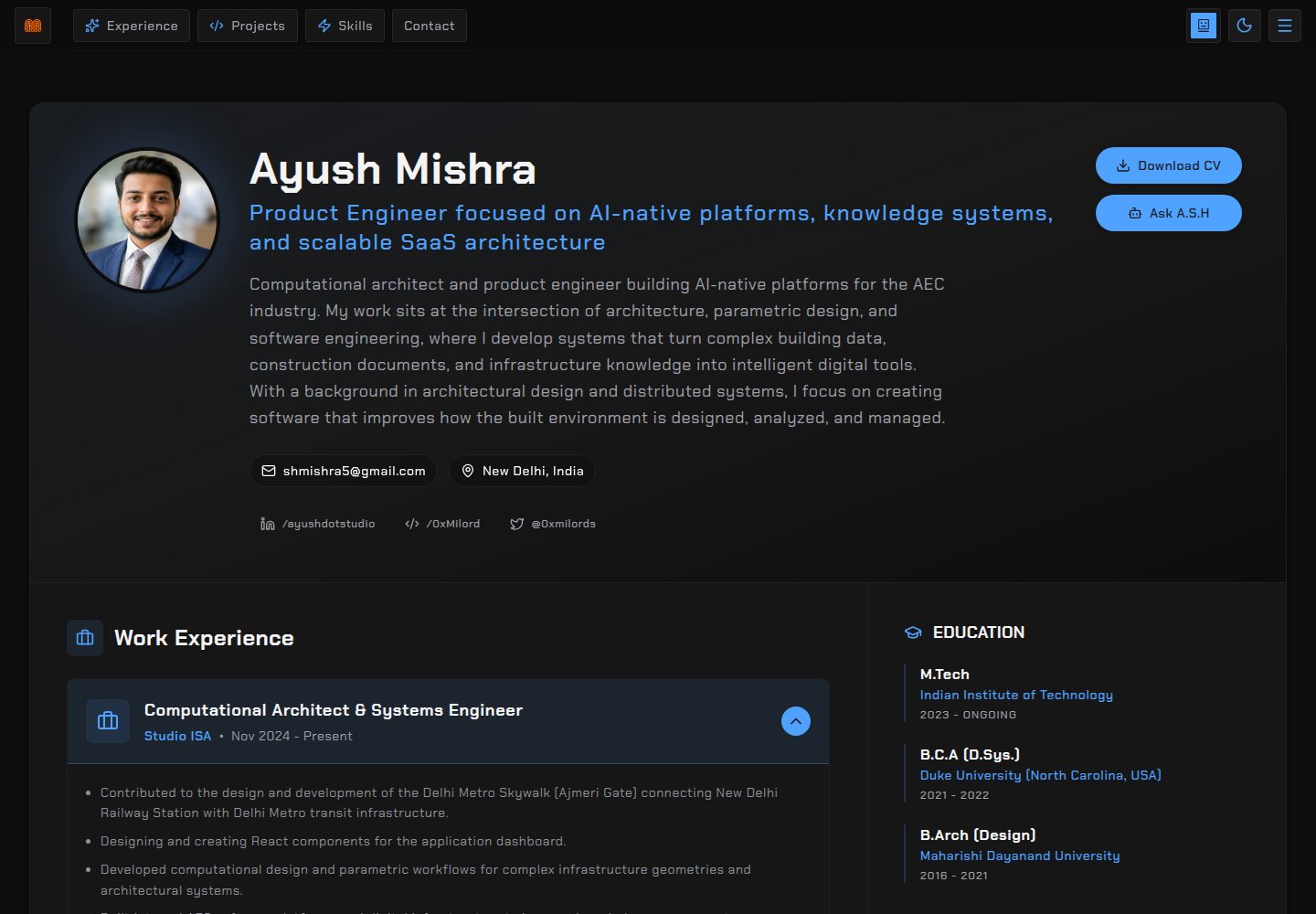
Task: Open the Contact nav link
Action: pyautogui.click(x=430, y=26)
